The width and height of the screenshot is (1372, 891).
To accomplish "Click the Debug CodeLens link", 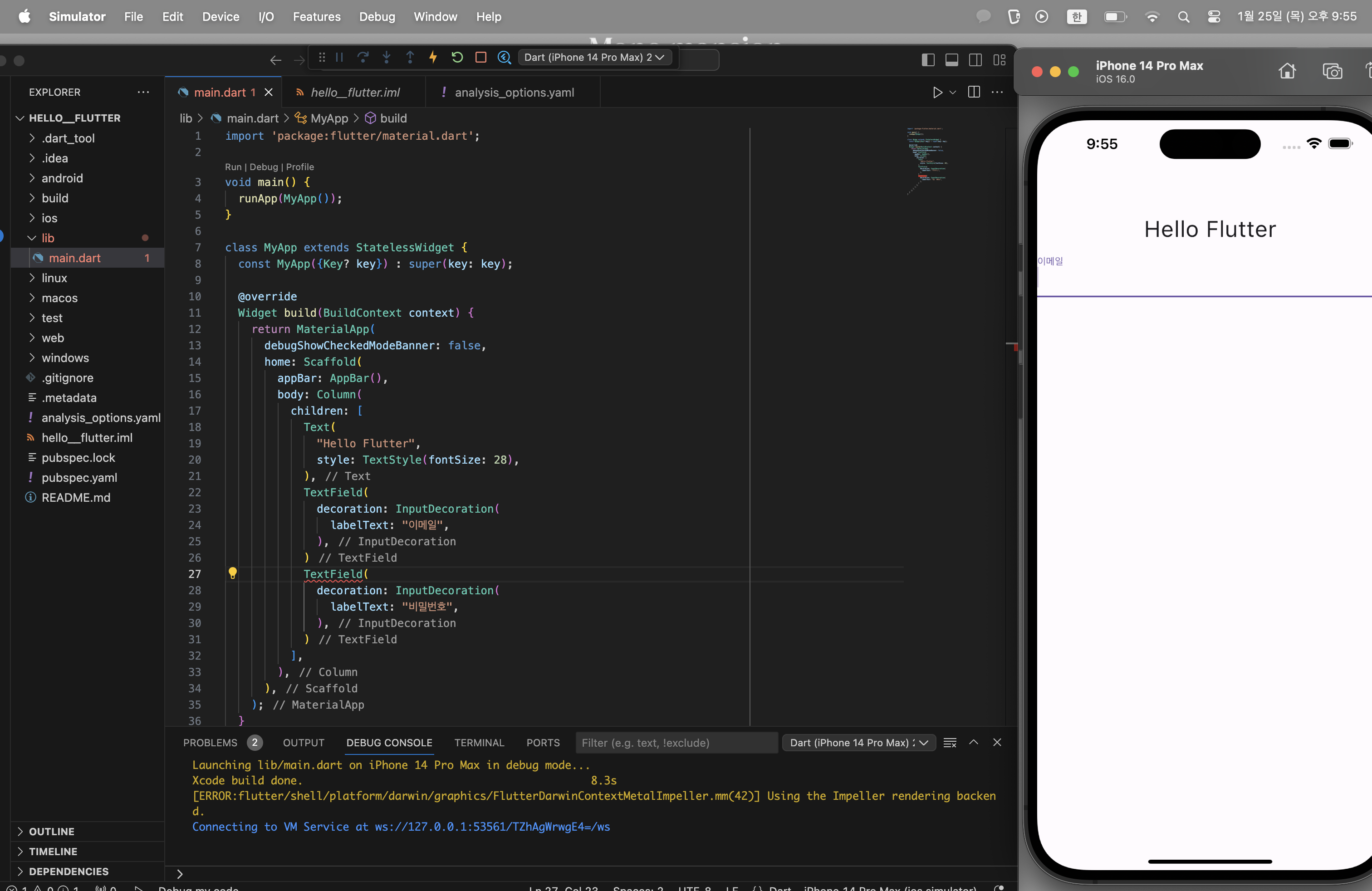I will point(264,167).
